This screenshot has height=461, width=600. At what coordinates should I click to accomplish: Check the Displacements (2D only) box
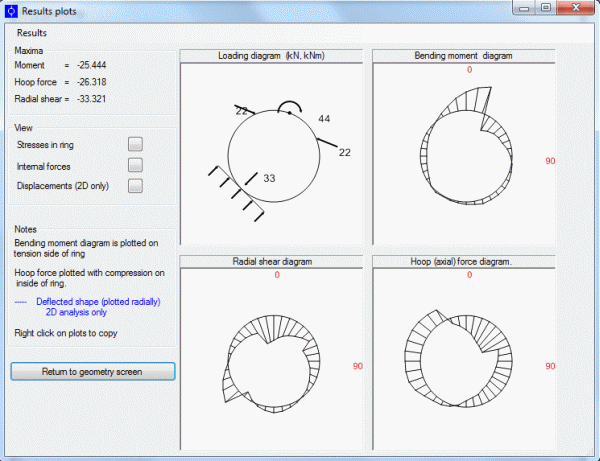click(135, 186)
